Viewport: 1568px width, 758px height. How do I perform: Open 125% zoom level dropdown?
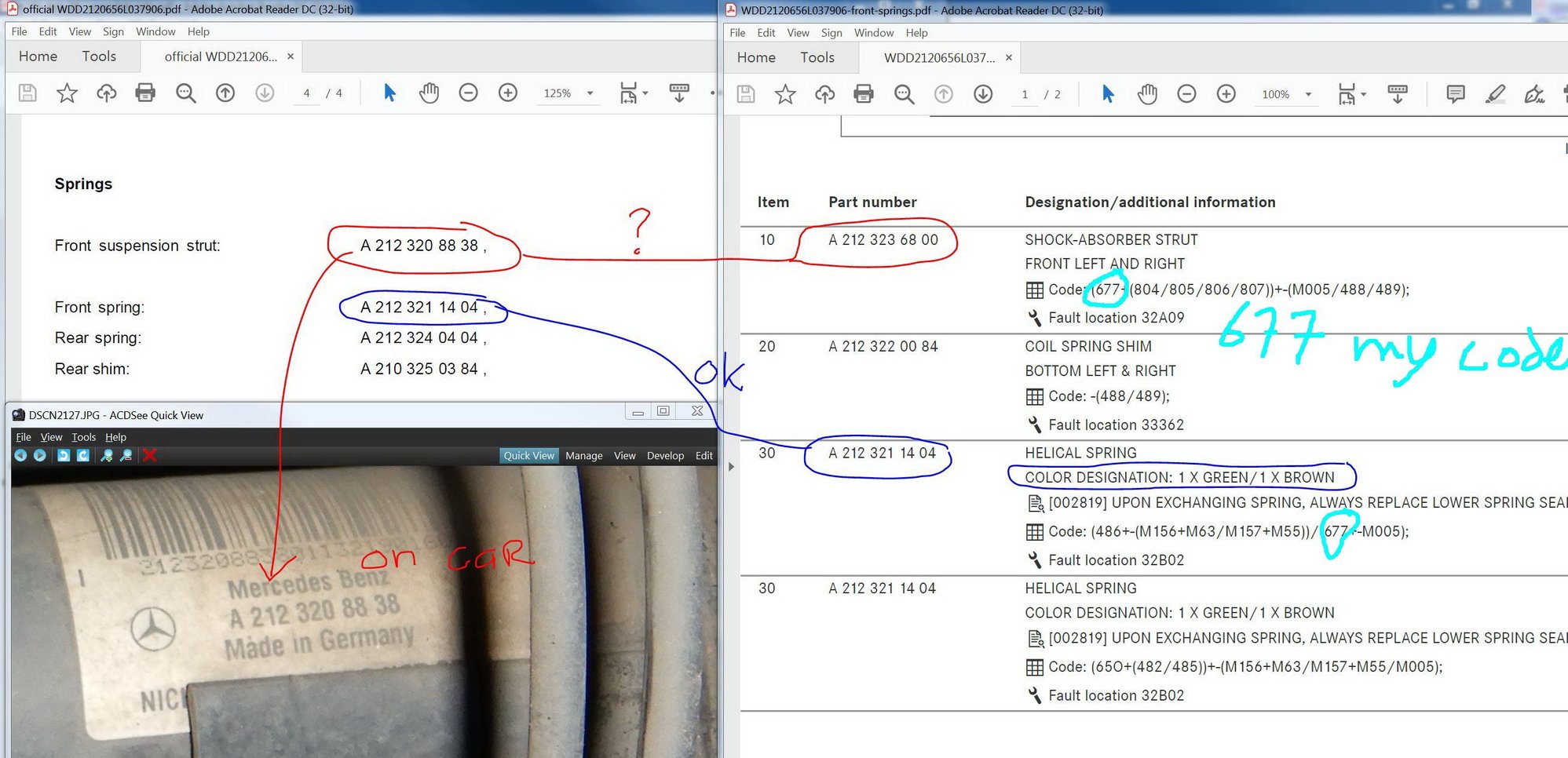tap(590, 93)
